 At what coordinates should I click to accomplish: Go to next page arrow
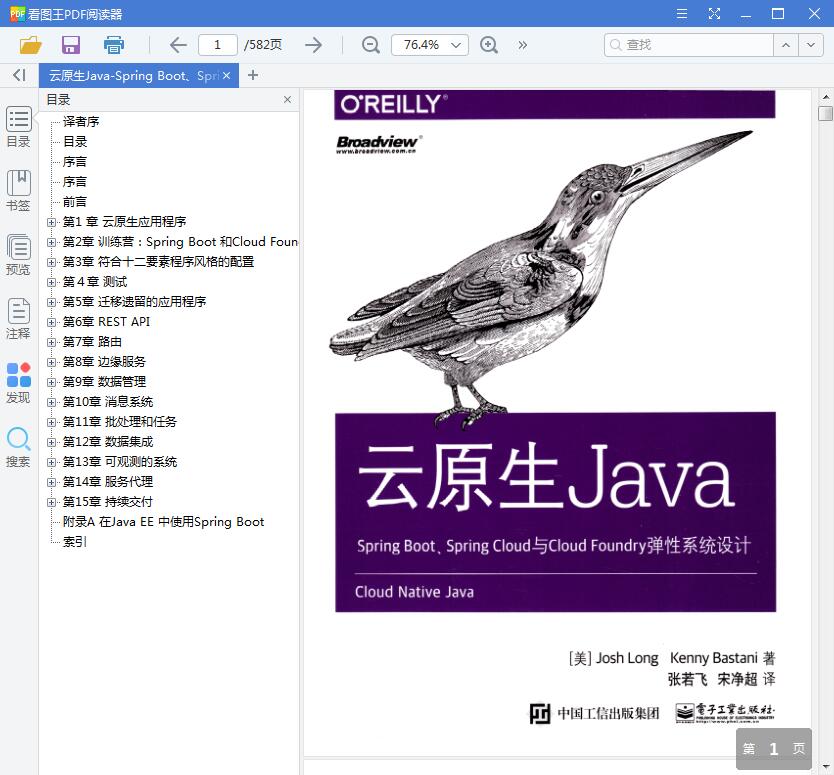tap(314, 45)
